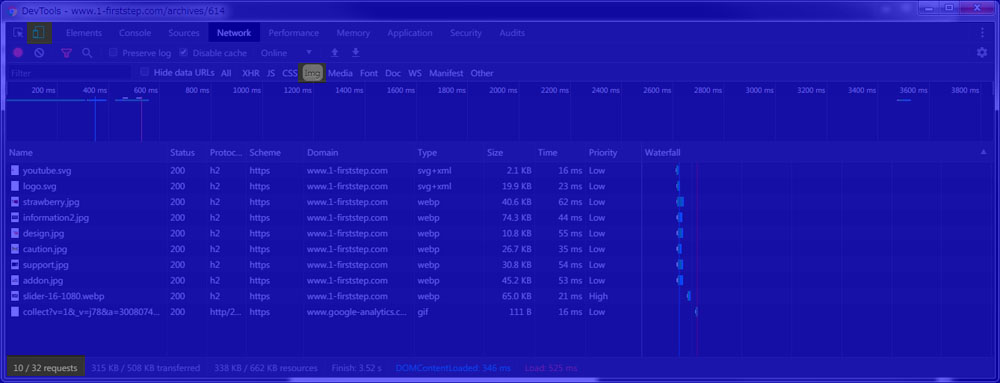The width and height of the screenshot is (1000, 383).
Task: Filter requests by All types
Action: coord(226,73)
